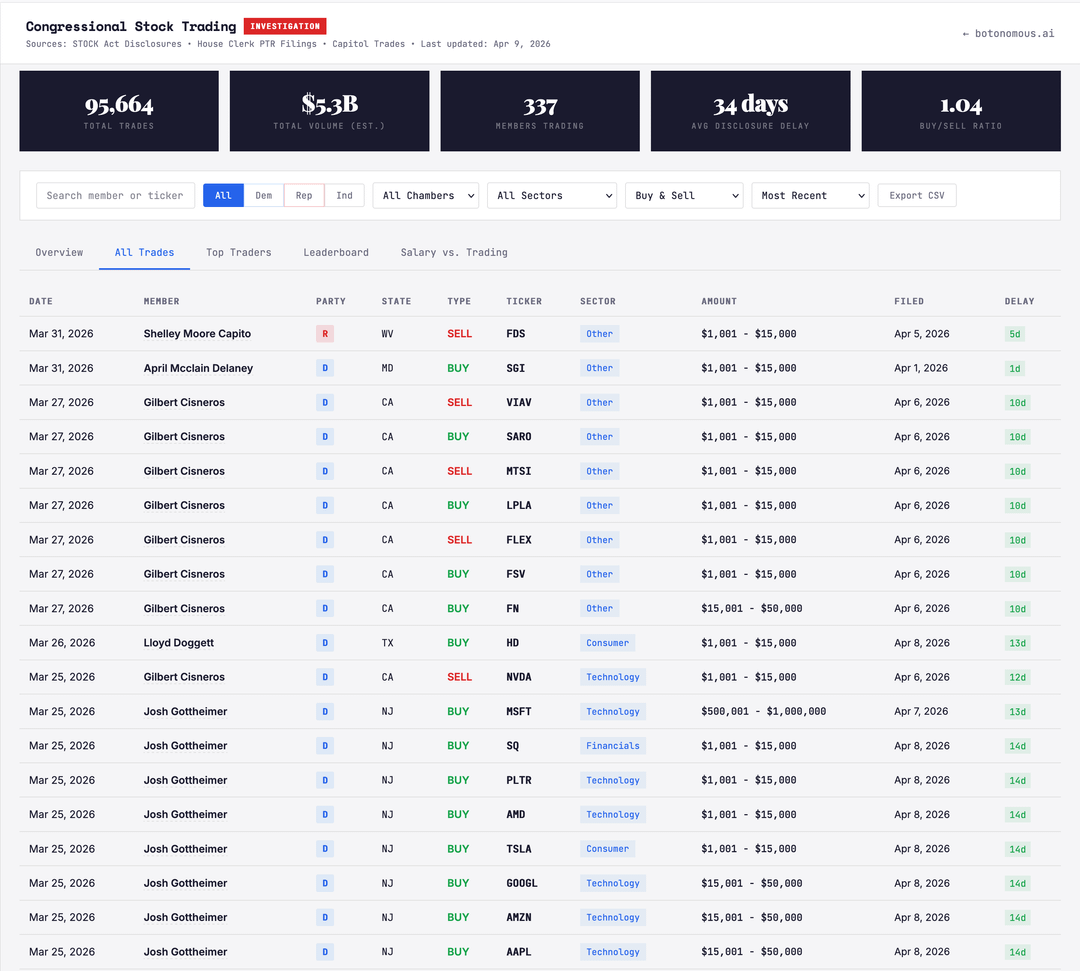This screenshot has height=971, width=1080.
Task: Open the Salary vs. Trading tab
Action: [x=454, y=252]
